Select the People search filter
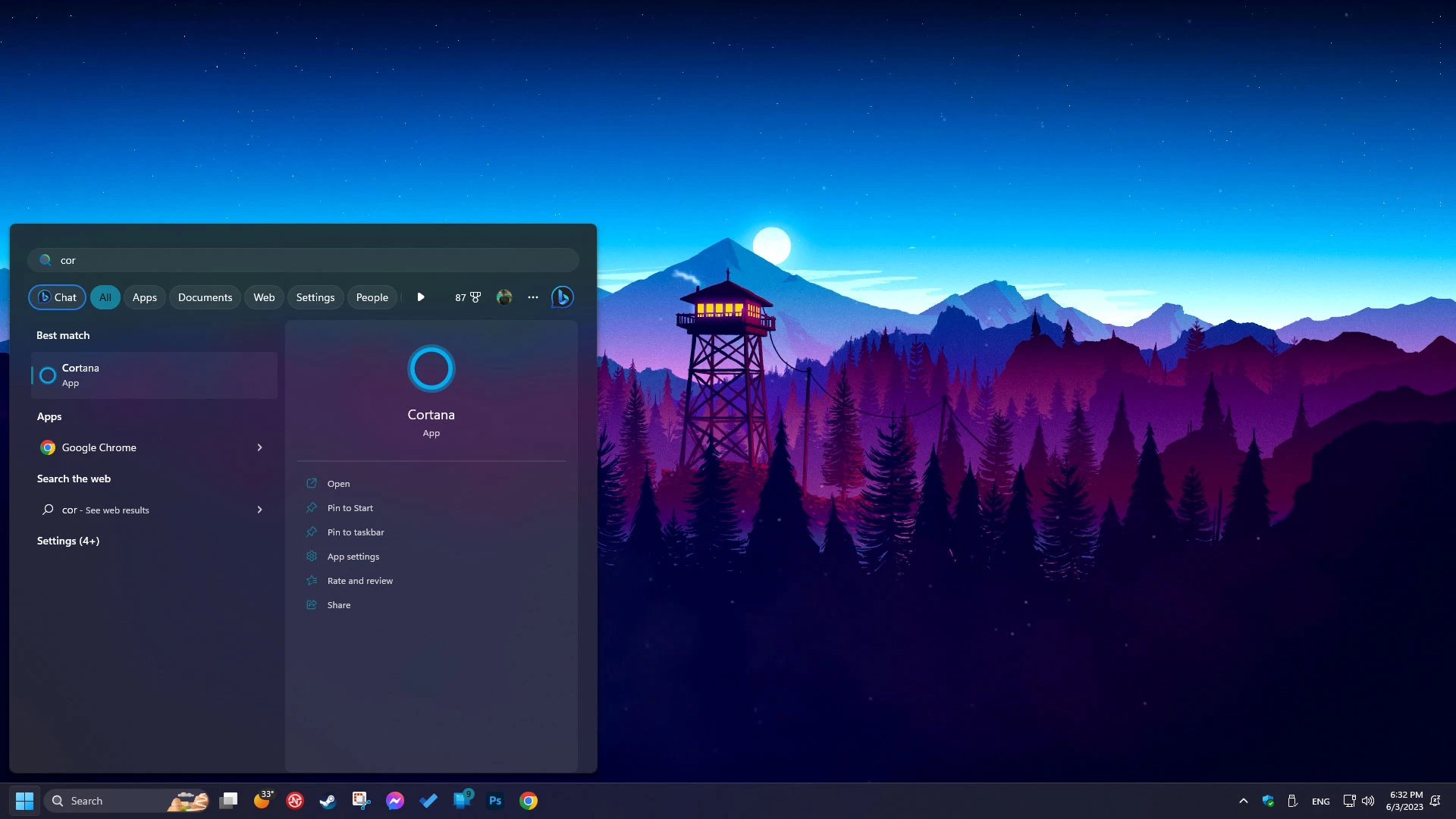Screen dimensions: 1456x819 [x=372, y=297]
